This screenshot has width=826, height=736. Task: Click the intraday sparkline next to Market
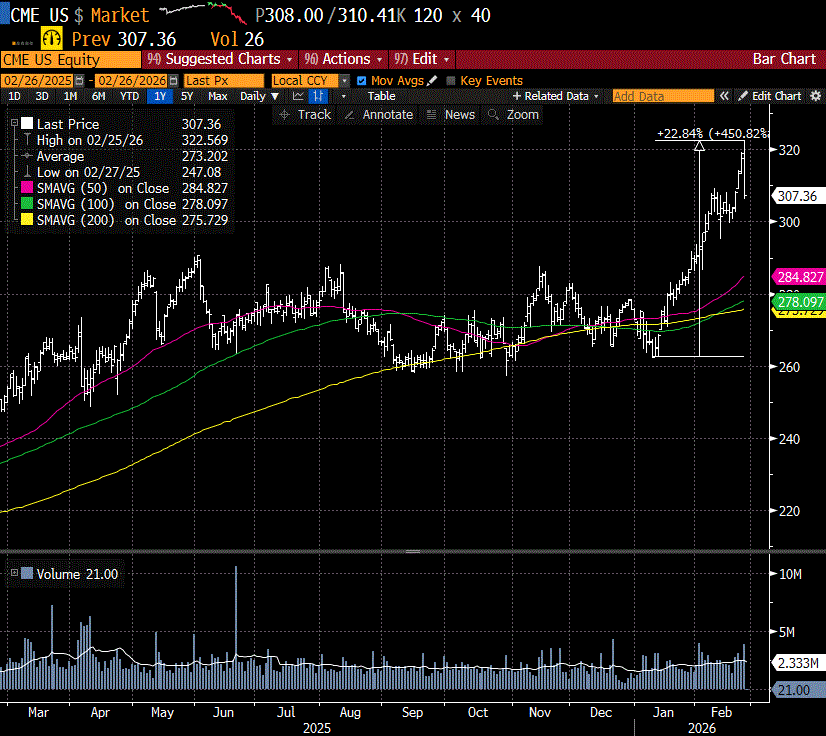click(203, 13)
